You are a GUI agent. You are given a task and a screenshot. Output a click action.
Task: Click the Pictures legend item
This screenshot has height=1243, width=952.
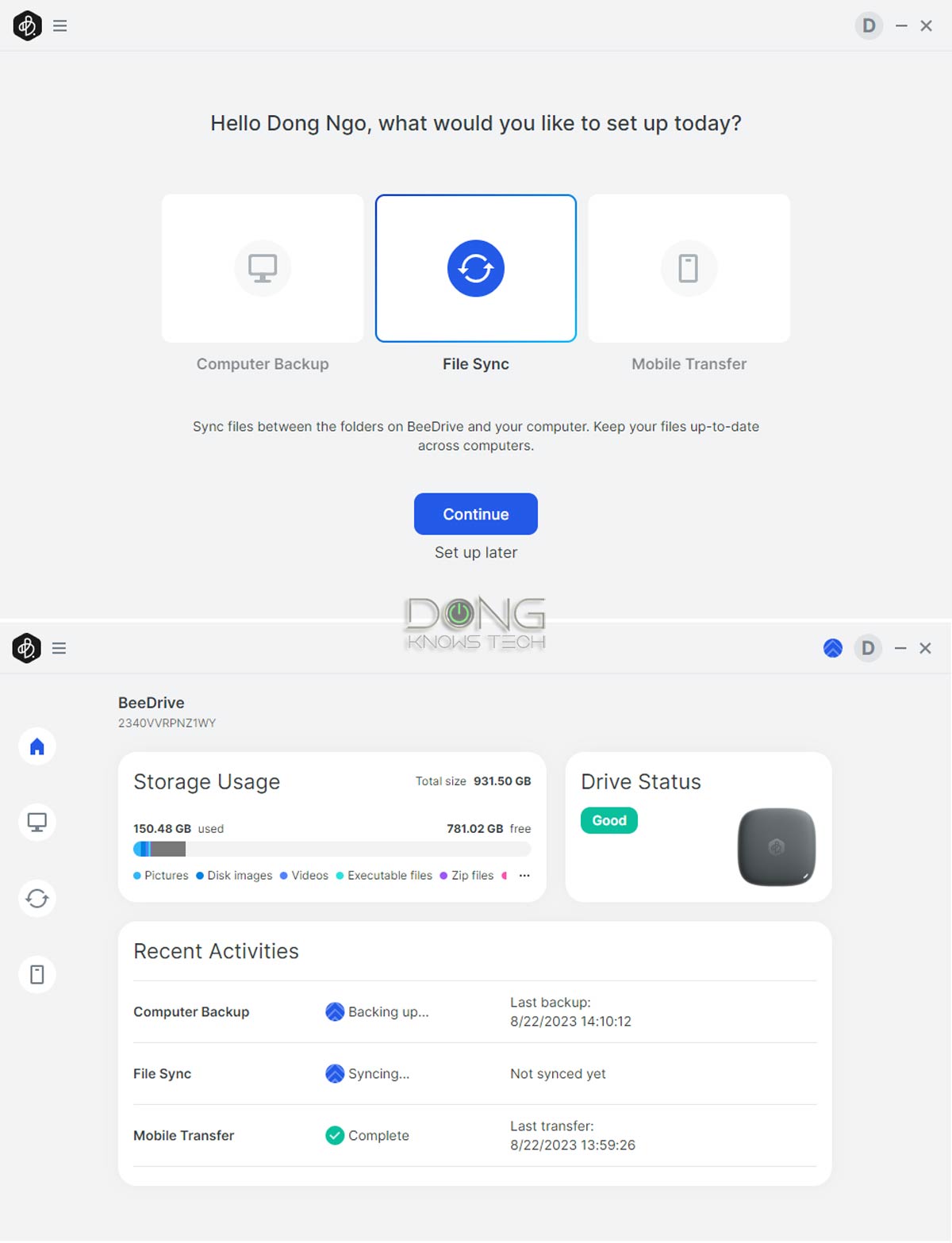[x=161, y=876]
